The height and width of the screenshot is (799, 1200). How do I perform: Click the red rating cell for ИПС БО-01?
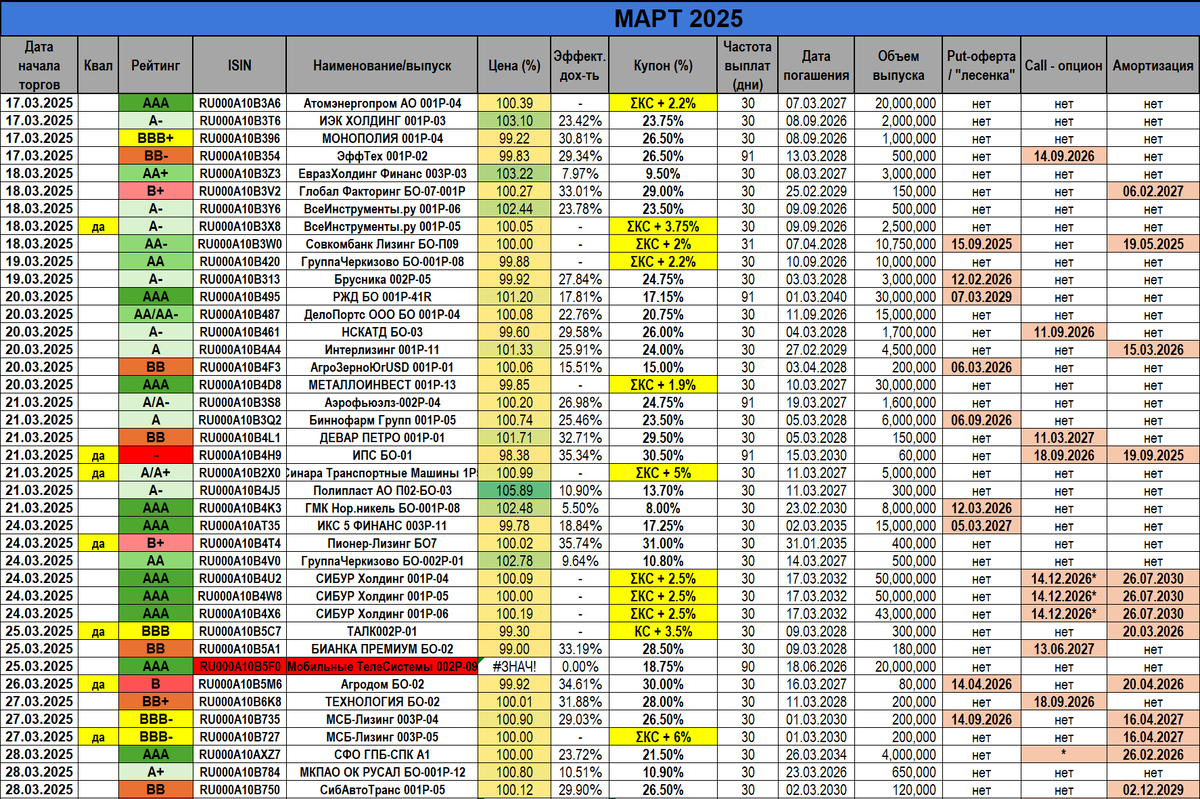[155, 453]
